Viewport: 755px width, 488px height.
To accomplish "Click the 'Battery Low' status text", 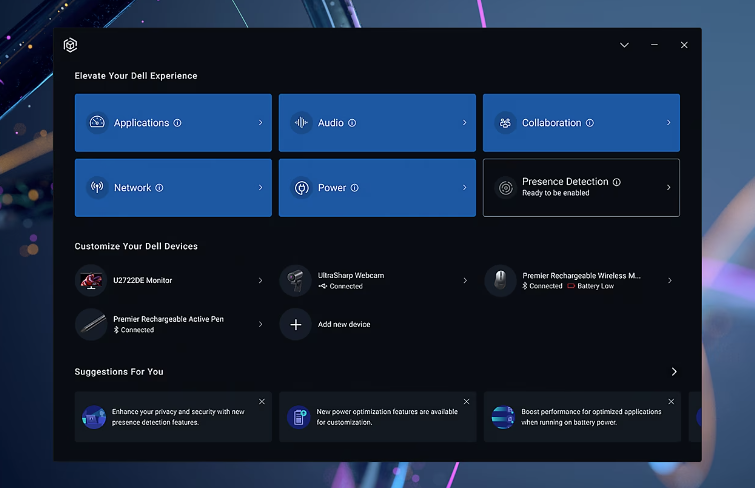I will (x=596, y=286).
